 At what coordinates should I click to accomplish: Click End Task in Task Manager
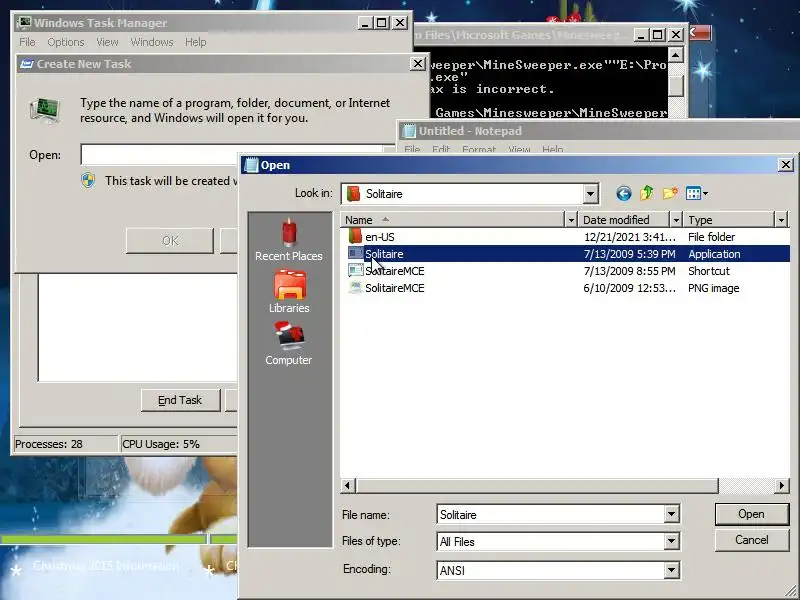[181, 400]
